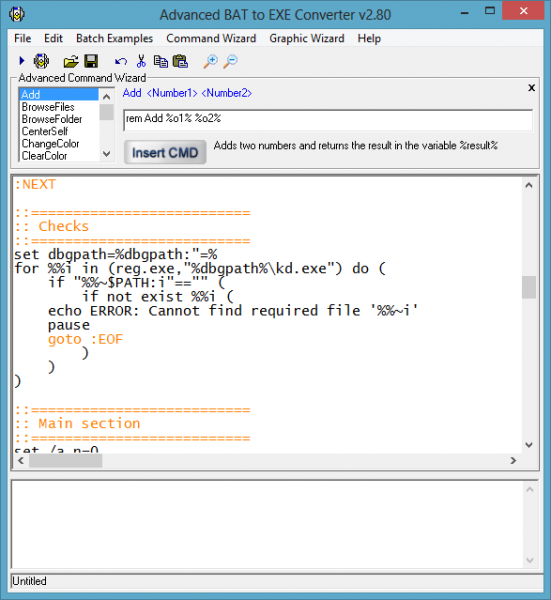Minimize the converter window
This screenshot has height=600, width=551.
pos(465,11)
